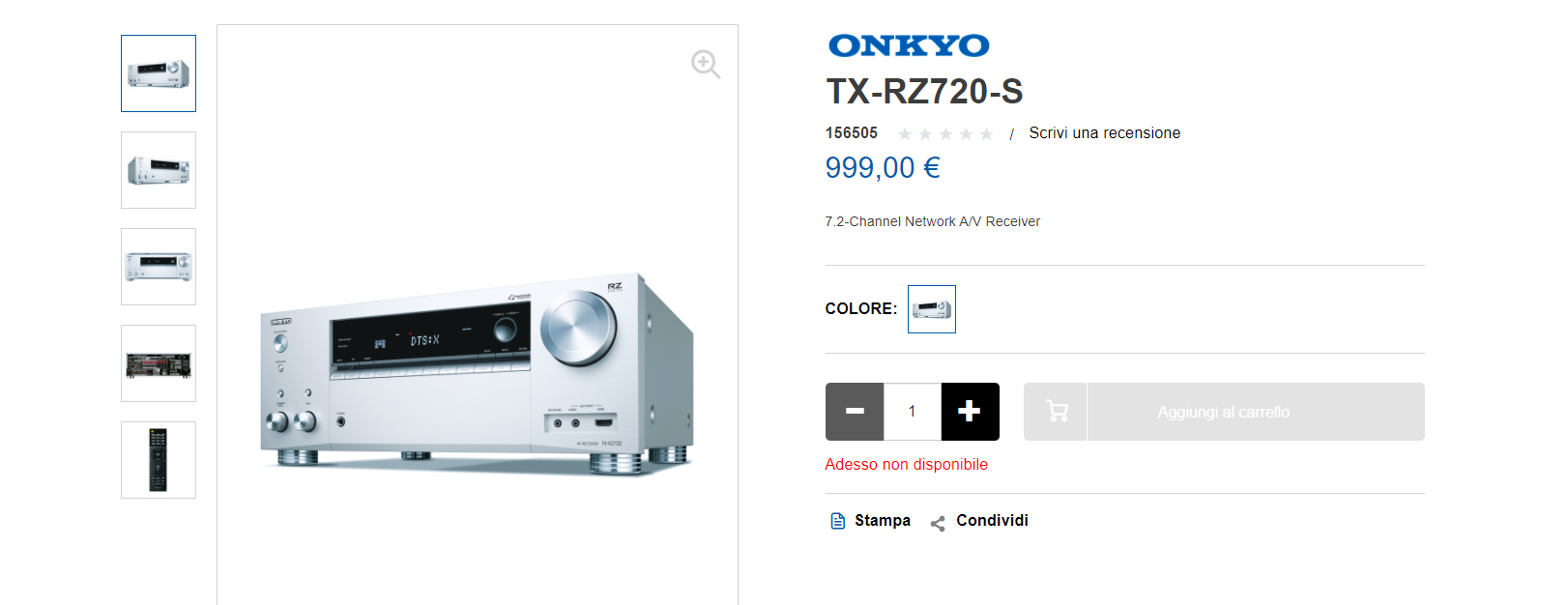
Task: Click the shopping cart icon
Action: [x=1056, y=412]
